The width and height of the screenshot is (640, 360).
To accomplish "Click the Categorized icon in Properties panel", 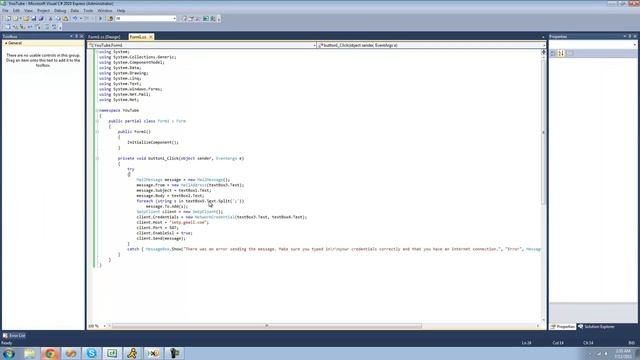I will [553, 53].
